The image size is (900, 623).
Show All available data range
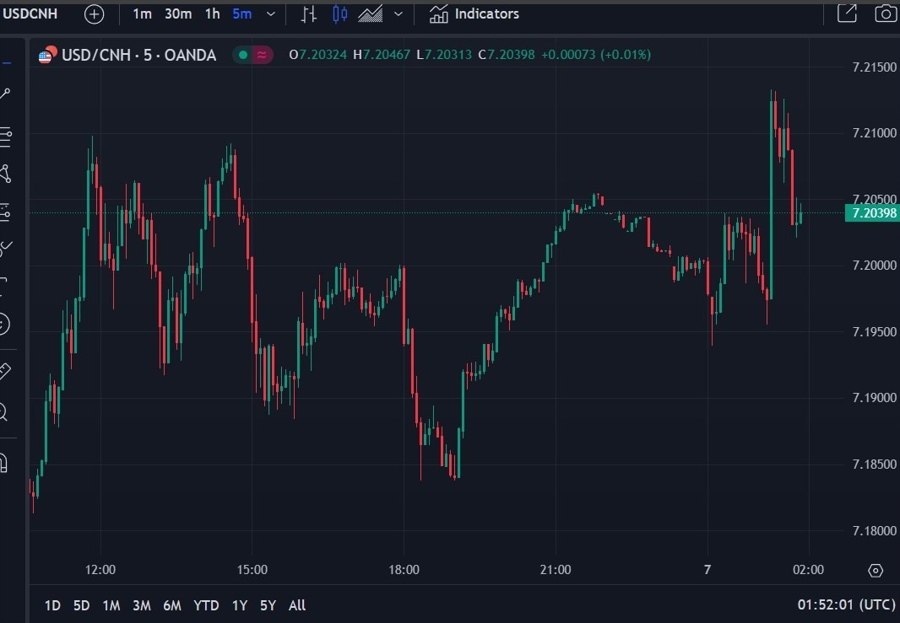(x=297, y=605)
